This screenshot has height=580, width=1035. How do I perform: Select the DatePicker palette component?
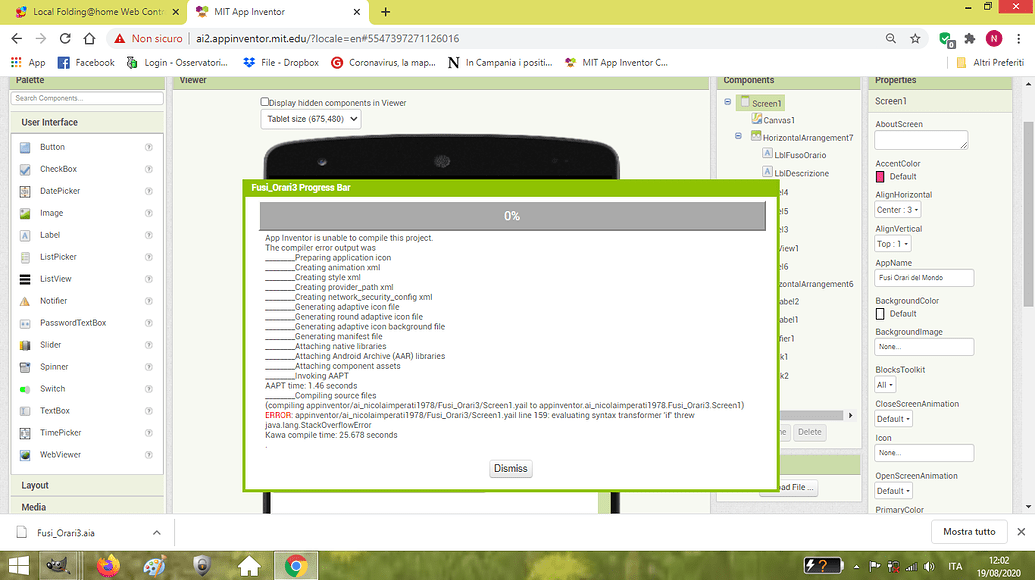pos(59,191)
